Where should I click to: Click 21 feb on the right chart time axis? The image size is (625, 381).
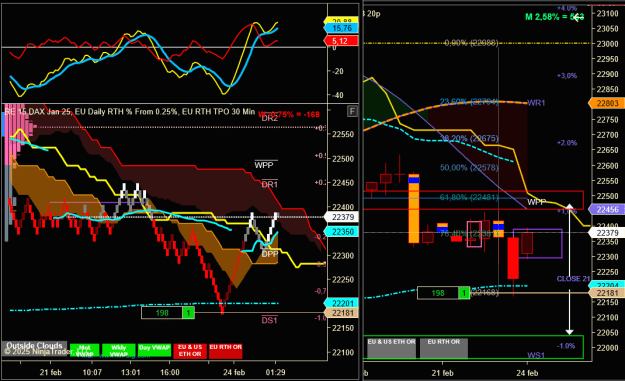tap(442, 373)
